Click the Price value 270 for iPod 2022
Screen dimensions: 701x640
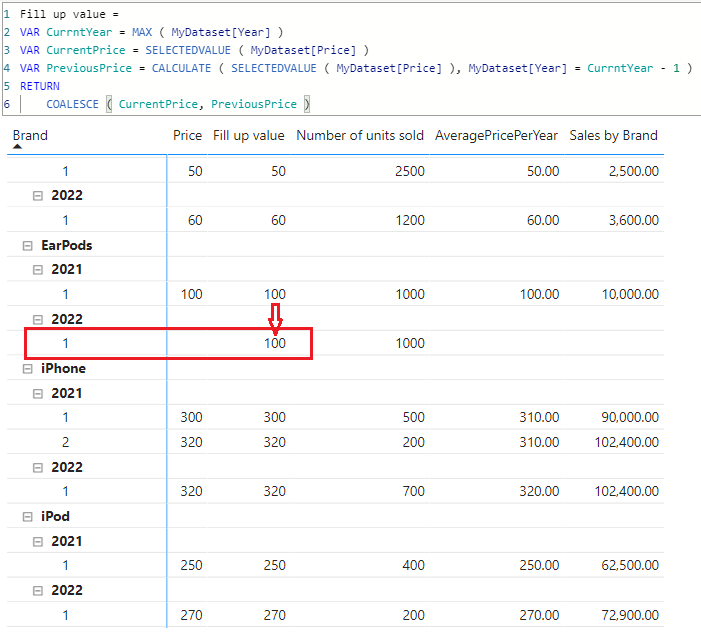pyautogui.click(x=191, y=615)
